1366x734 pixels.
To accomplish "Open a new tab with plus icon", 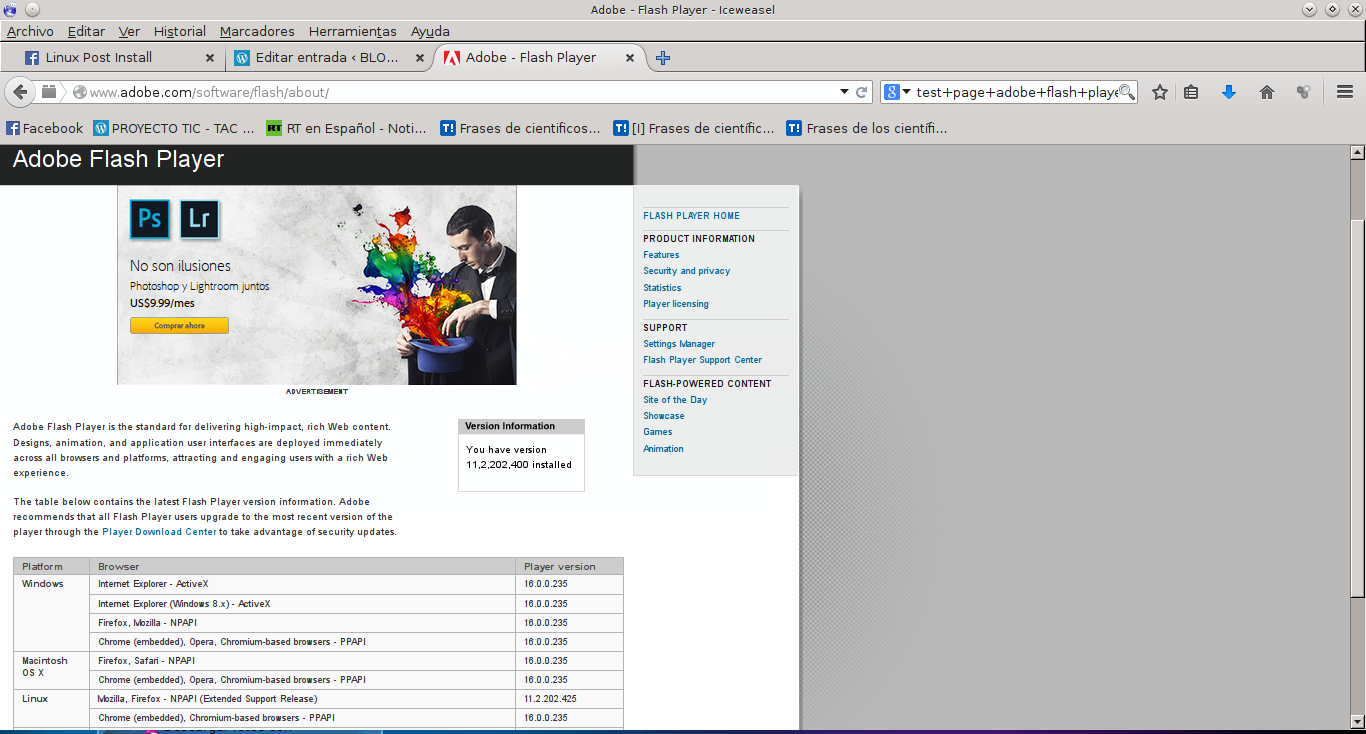I will tap(662, 58).
